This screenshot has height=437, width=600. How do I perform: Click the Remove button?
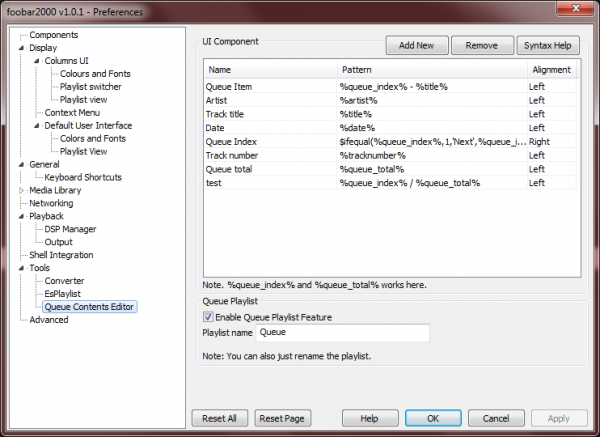tap(481, 46)
